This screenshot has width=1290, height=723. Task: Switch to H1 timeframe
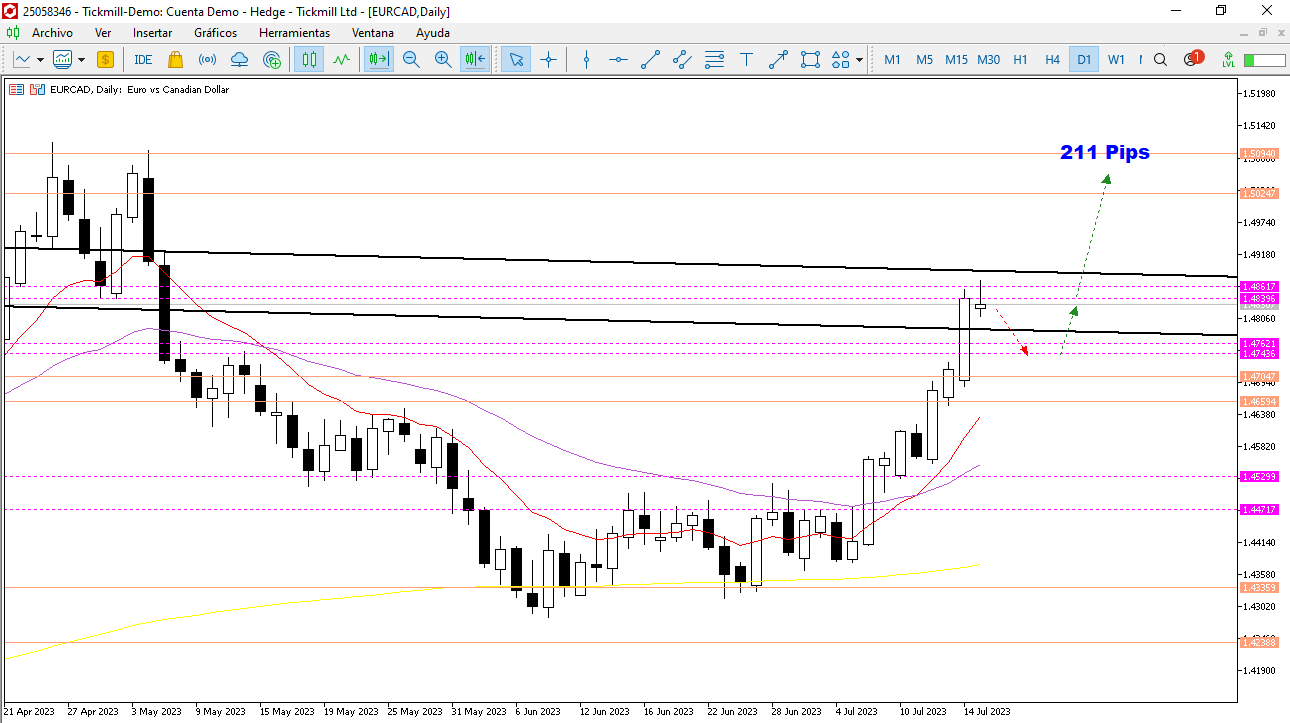(1020, 60)
